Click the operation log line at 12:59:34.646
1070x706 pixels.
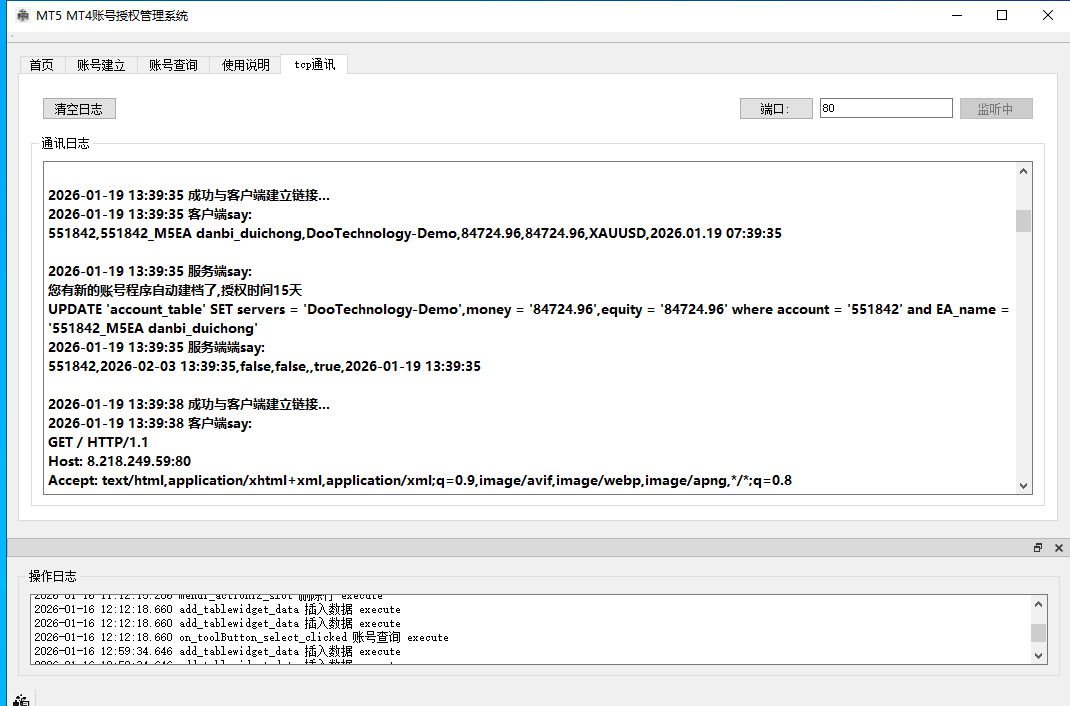click(218, 651)
